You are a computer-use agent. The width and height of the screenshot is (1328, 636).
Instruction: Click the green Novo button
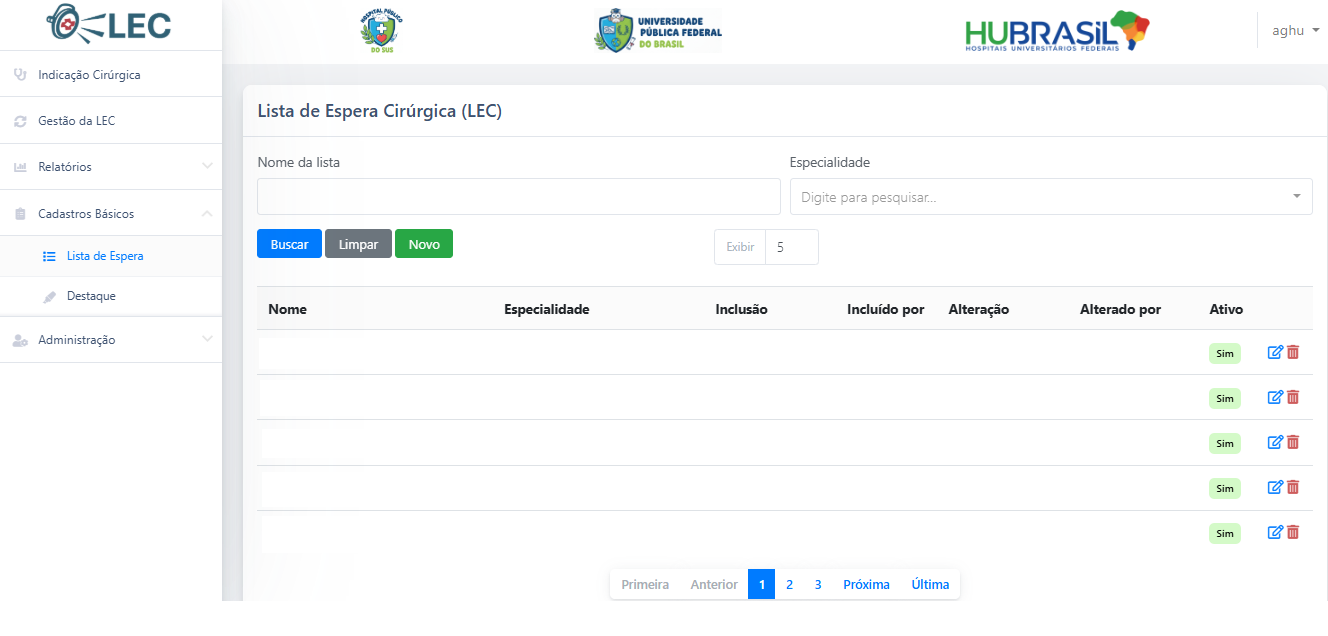coord(424,244)
